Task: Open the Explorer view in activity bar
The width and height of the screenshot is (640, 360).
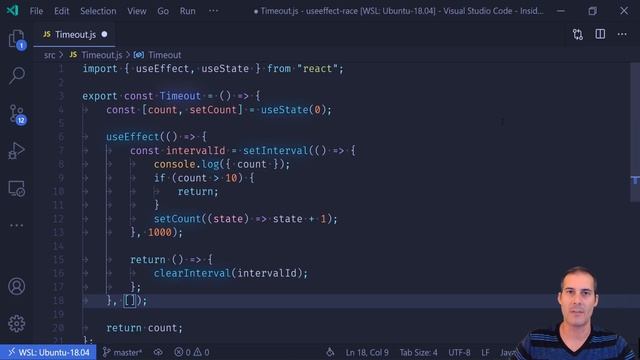Action: (x=16, y=39)
